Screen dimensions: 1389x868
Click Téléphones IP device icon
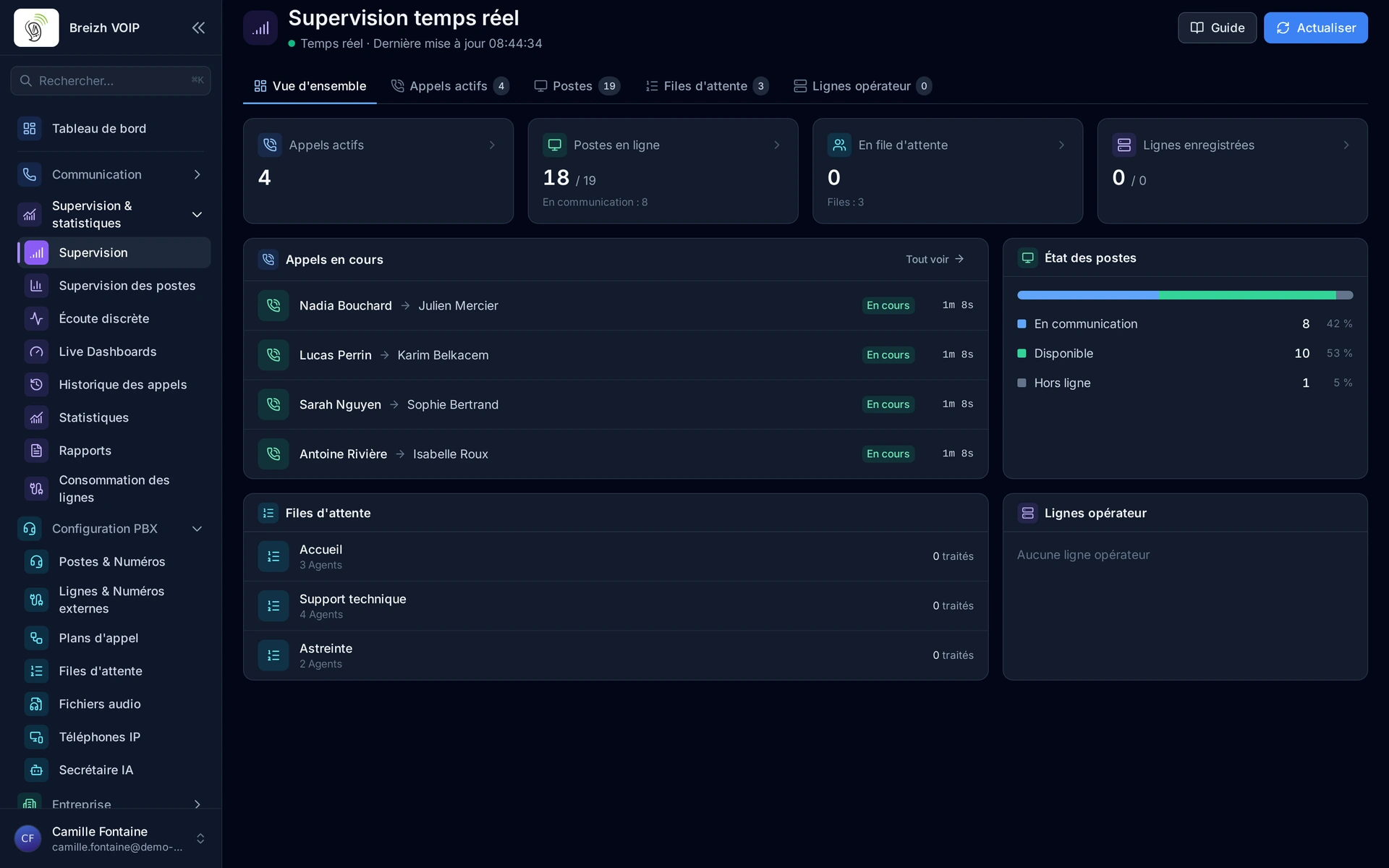pos(36,737)
